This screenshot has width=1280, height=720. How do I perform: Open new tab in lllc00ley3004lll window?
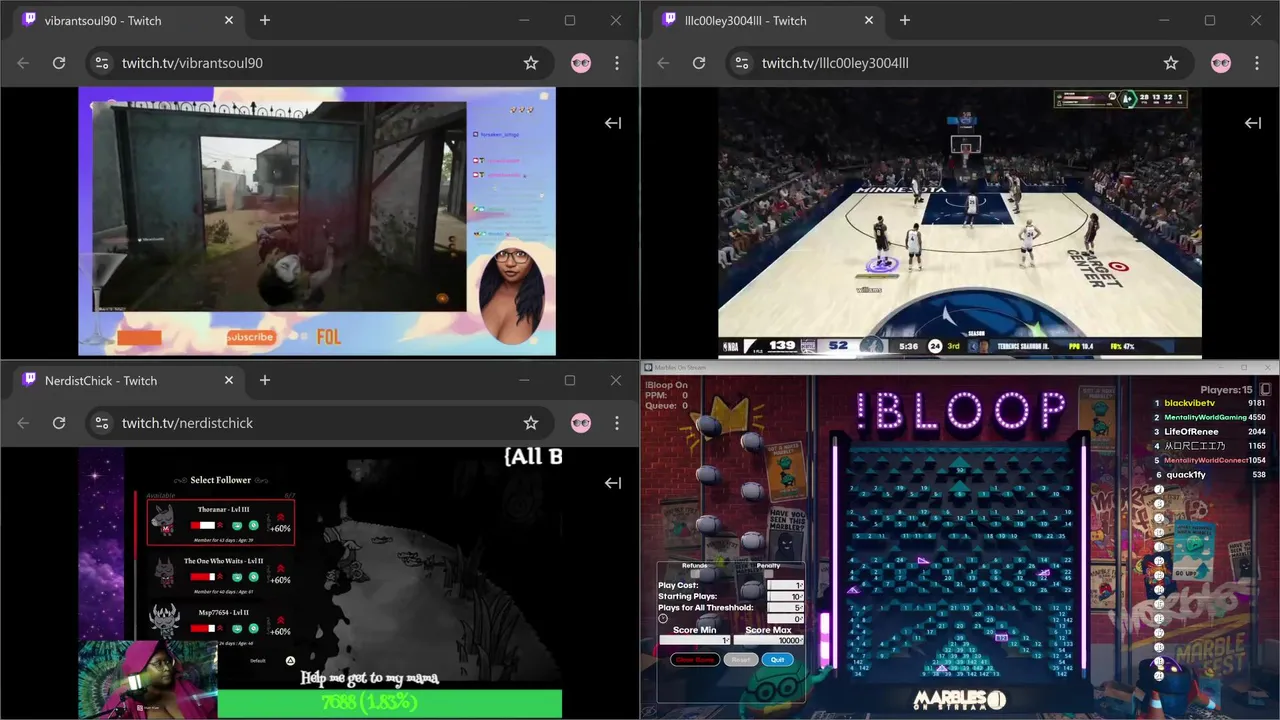point(905,20)
